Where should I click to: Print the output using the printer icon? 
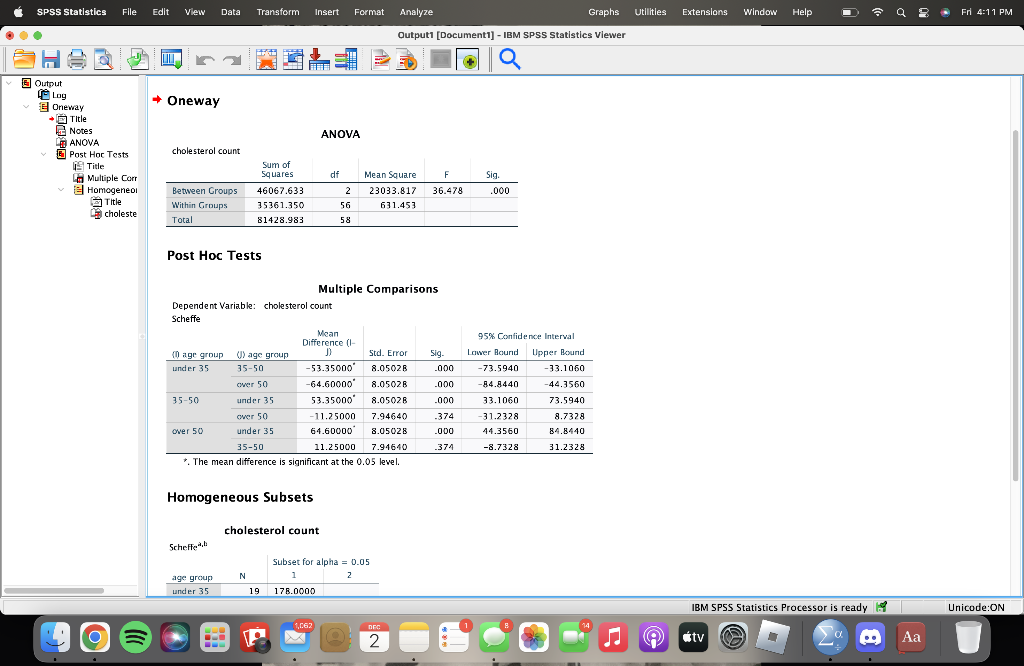tap(76, 59)
